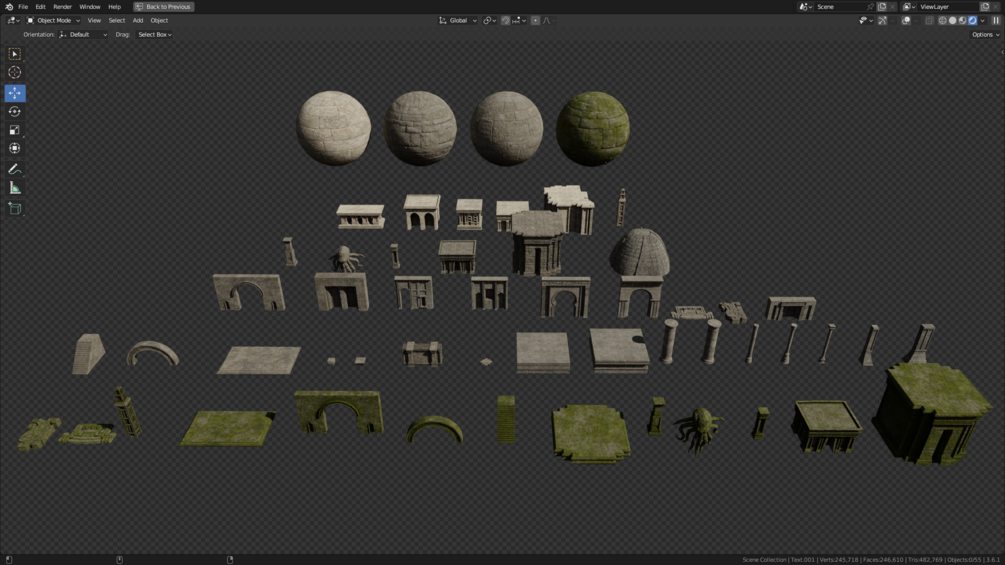
Task: Select the Select Box tool in left toolbar
Action: [15, 54]
